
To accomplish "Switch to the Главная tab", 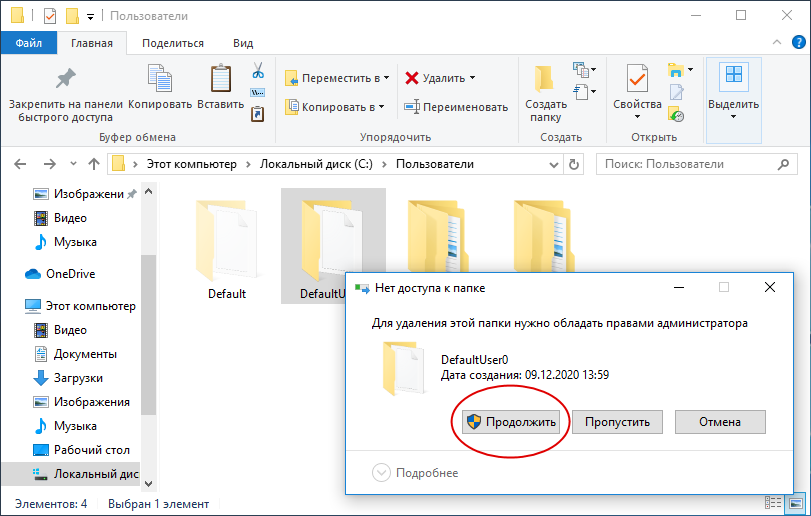I will (x=92, y=43).
